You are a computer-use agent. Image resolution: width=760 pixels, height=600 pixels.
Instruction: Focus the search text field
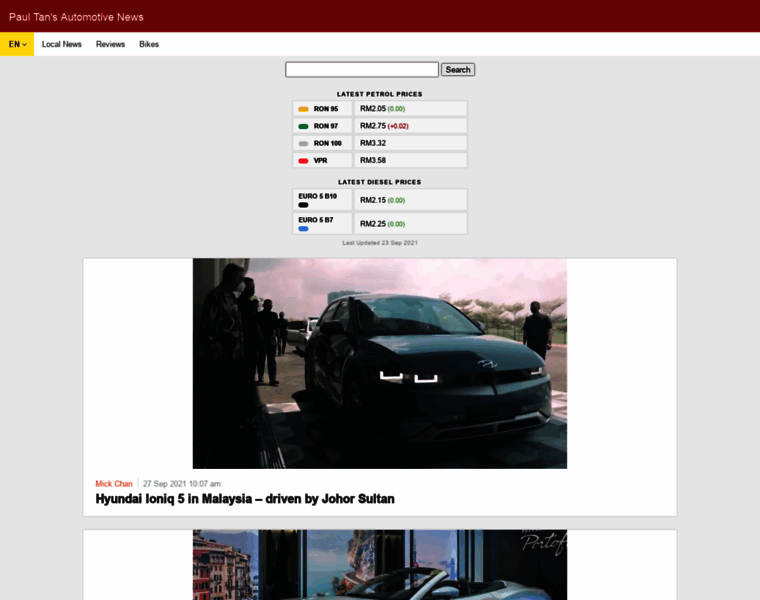point(362,69)
